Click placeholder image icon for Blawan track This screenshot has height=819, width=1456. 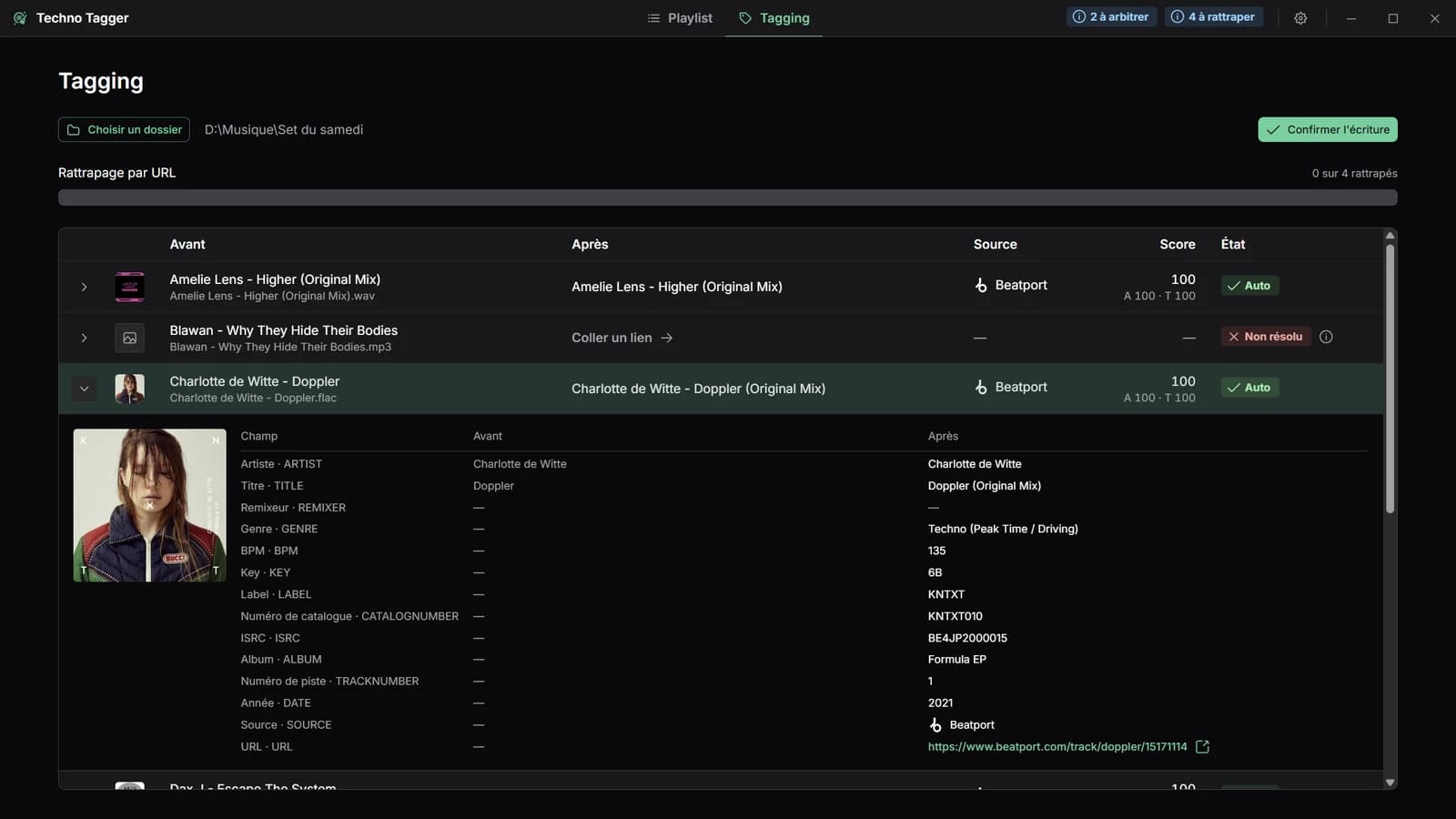tap(129, 338)
